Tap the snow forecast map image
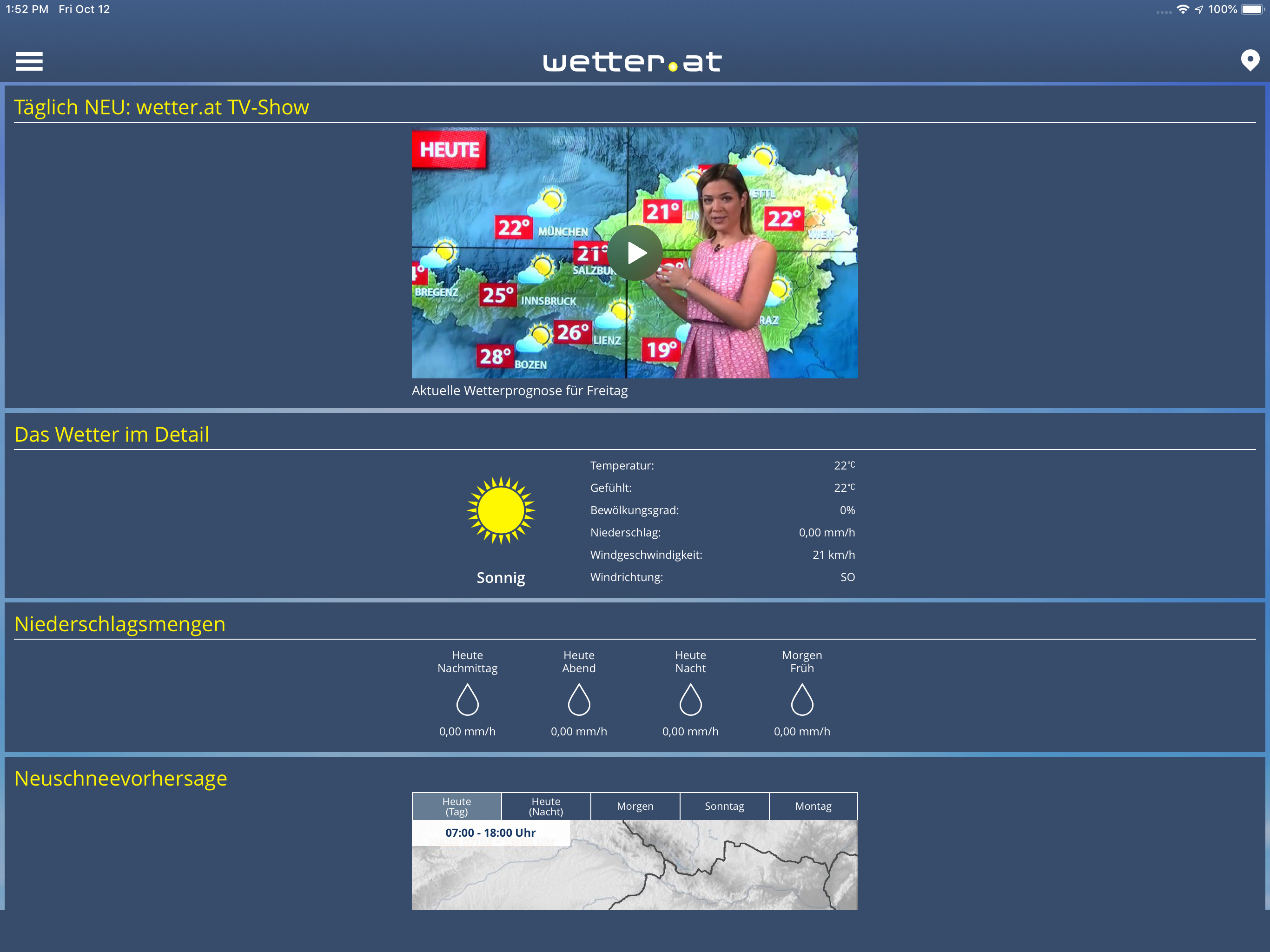Viewport: 1270px width, 952px height. click(x=689, y=873)
